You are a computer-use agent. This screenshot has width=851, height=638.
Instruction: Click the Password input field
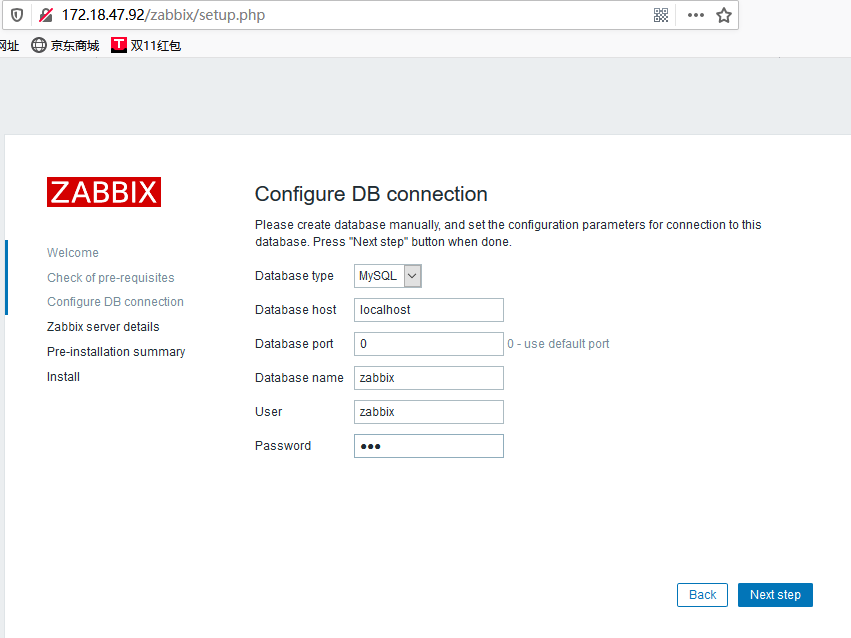click(x=429, y=446)
